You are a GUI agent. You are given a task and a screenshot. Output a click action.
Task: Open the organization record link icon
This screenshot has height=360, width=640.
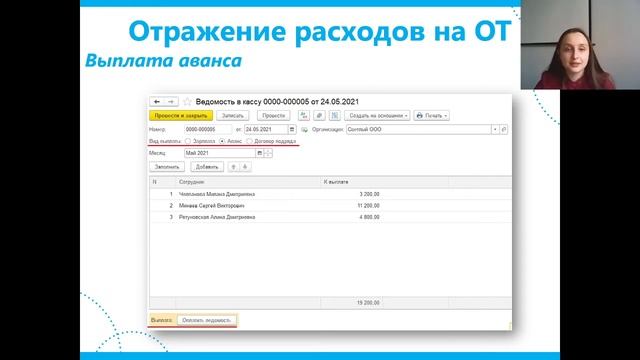click(x=504, y=129)
